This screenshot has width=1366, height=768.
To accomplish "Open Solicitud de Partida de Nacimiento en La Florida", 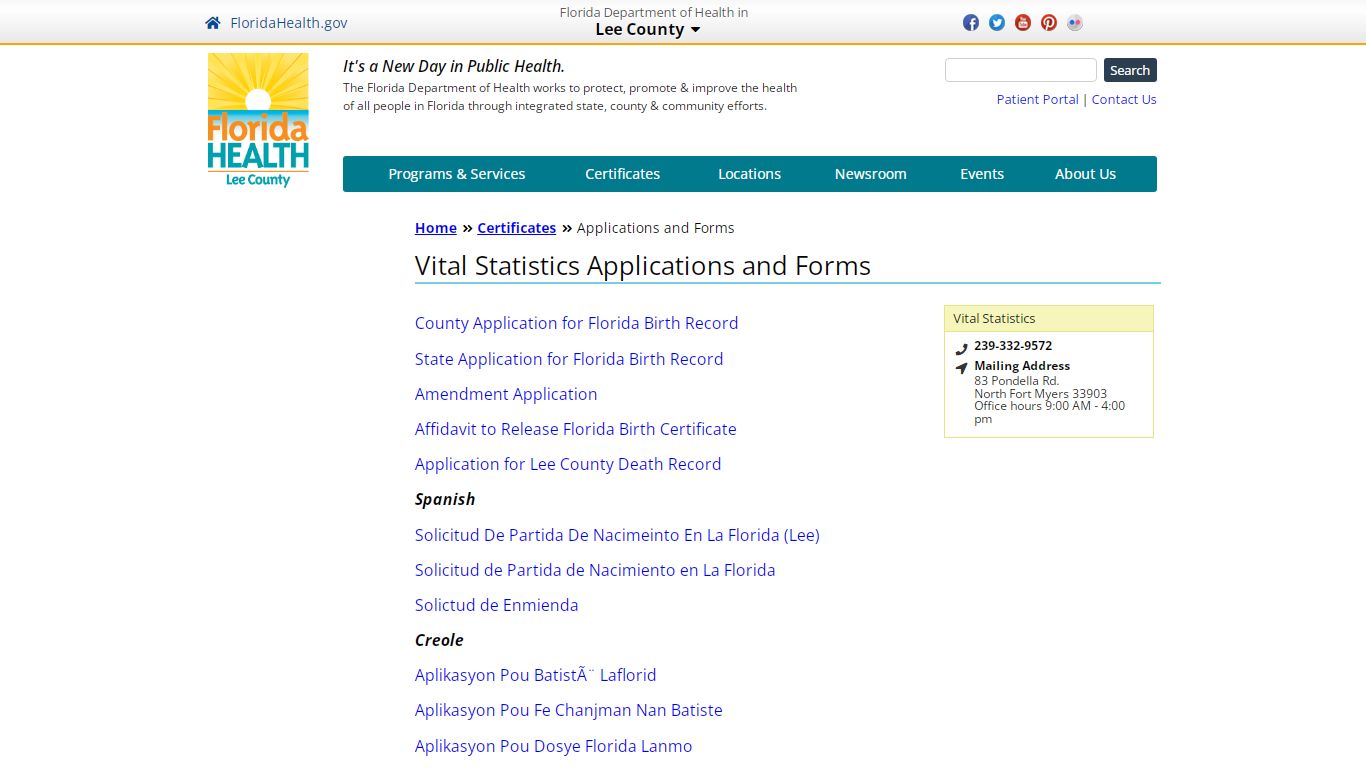I will point(595,570).
